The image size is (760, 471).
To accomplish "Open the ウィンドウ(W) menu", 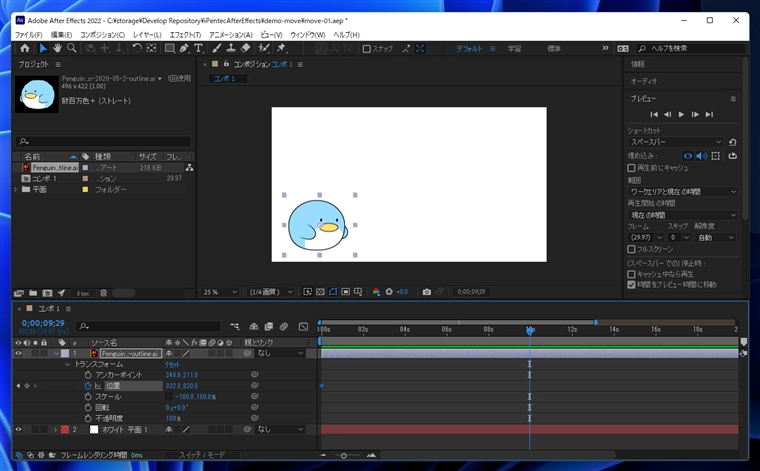I will (307, 35).
